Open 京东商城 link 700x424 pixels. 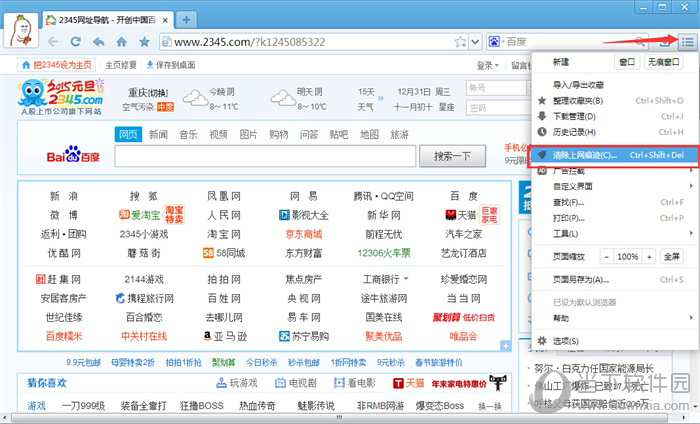click(x=304, y=234)
